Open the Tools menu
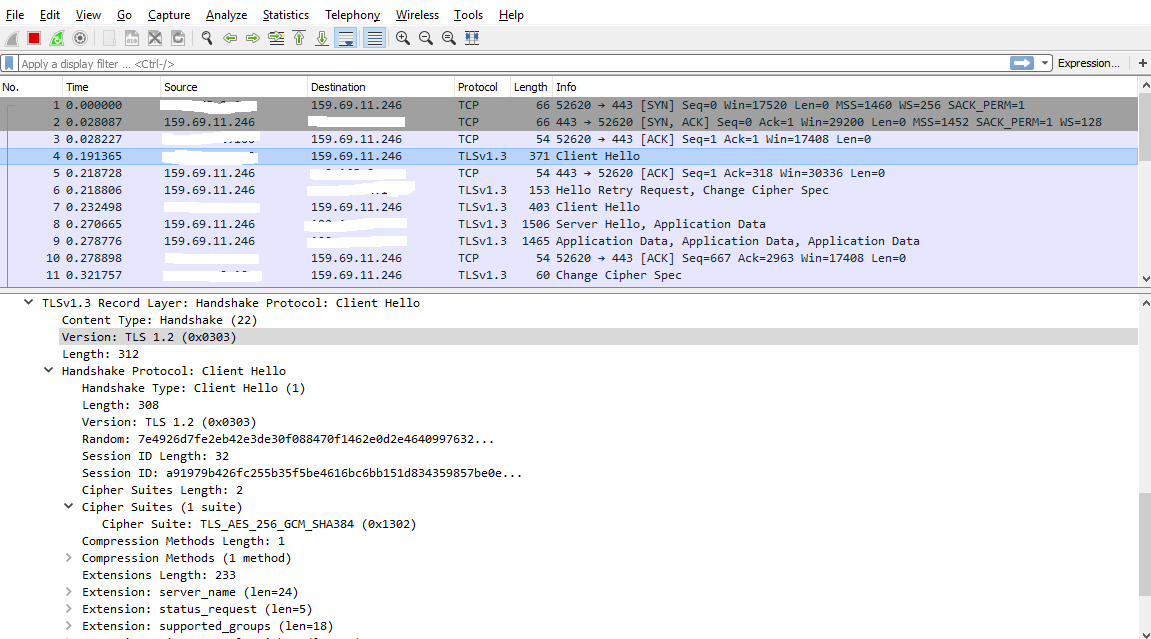Screen dimensions: 1151x639 [468, 15]
